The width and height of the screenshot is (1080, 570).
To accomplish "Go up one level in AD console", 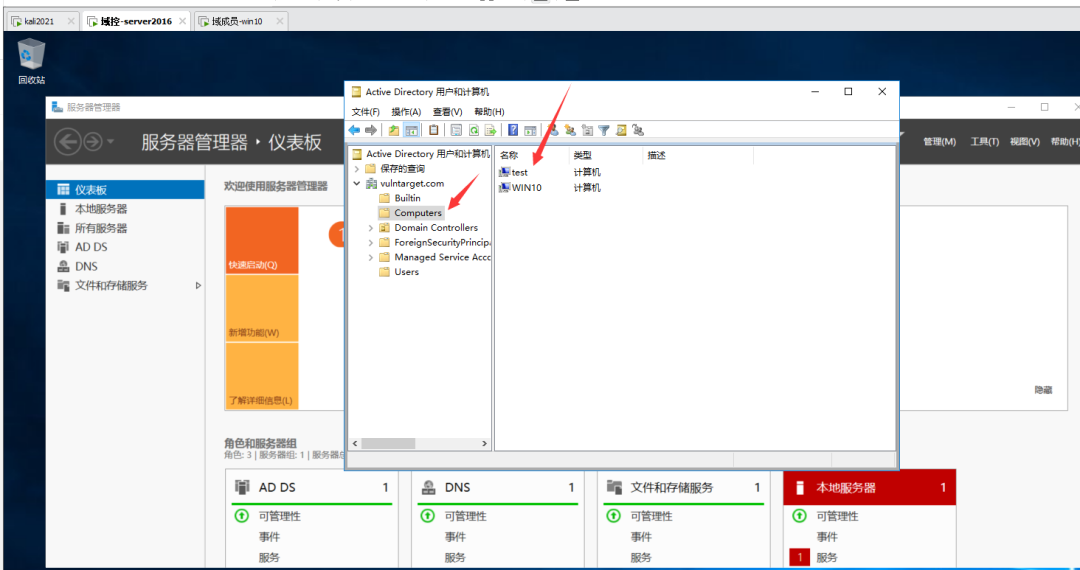I will pos(393,130).
